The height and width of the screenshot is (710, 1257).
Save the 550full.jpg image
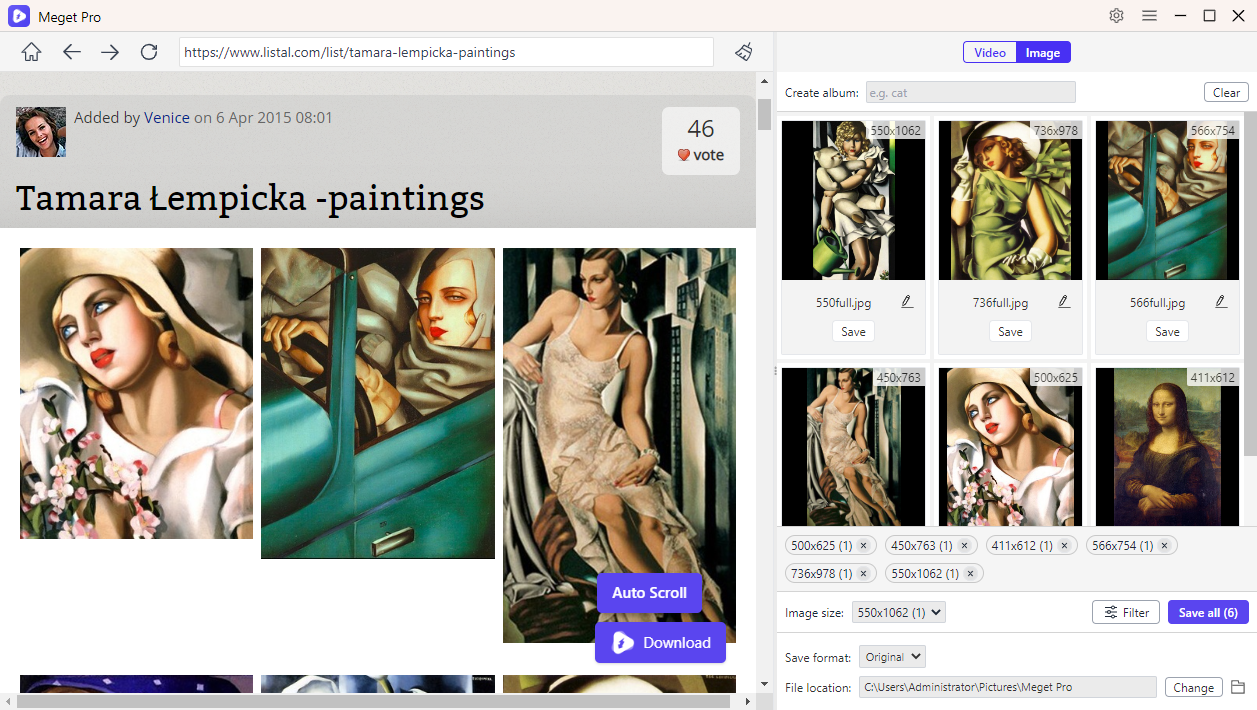853,331
